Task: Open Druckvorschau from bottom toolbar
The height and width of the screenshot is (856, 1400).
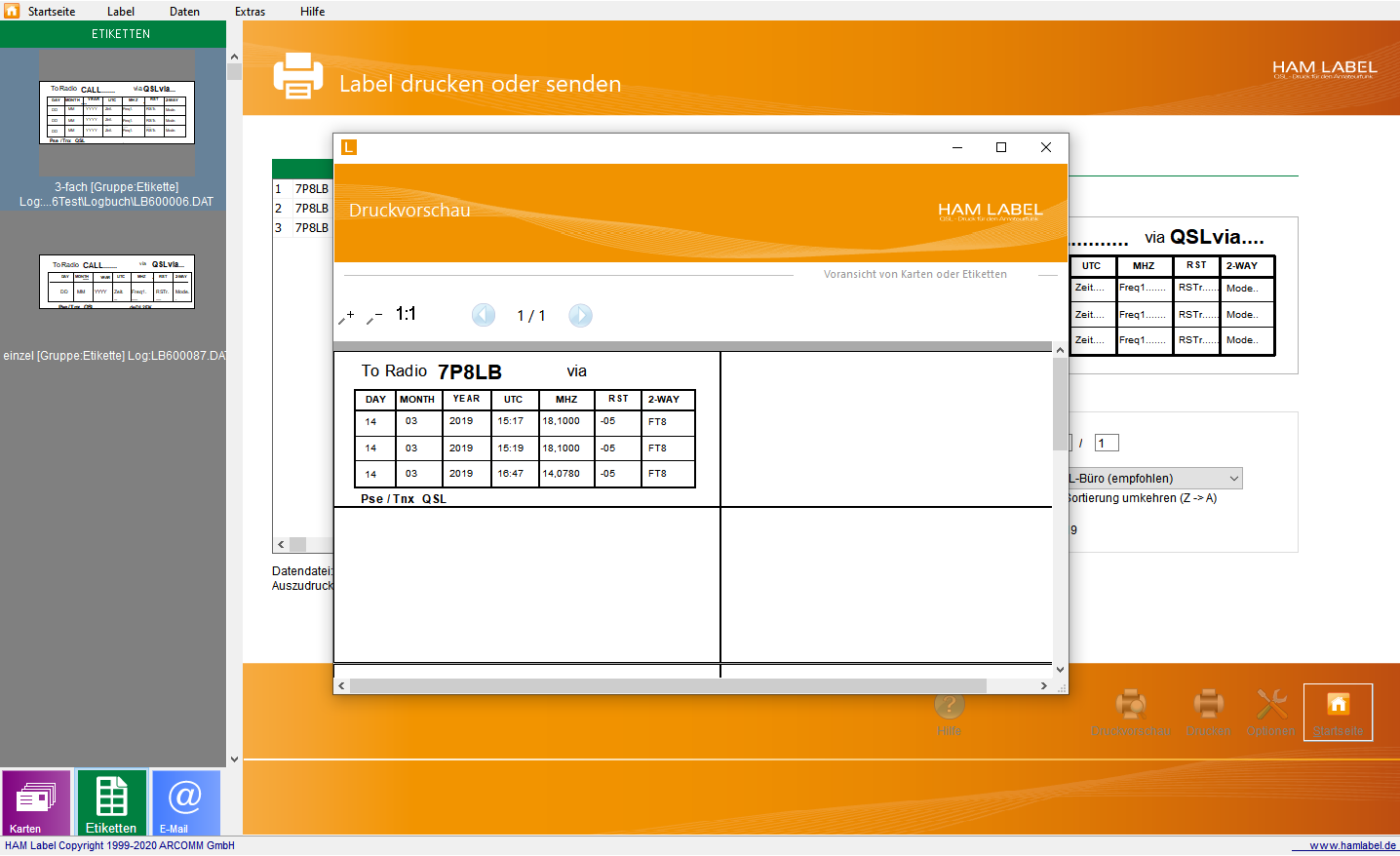Action: [1131, 713]
